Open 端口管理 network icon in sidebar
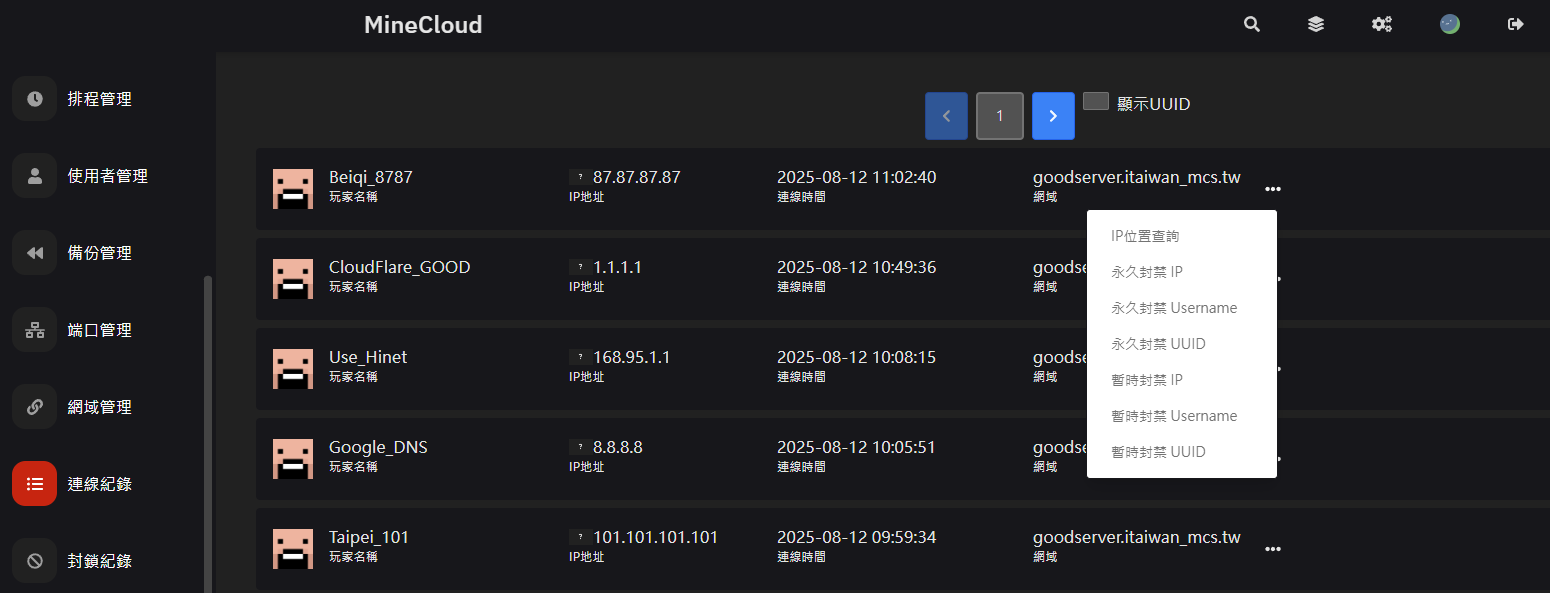This screenshot has width=1550, height=593. [x=35, y=330]
